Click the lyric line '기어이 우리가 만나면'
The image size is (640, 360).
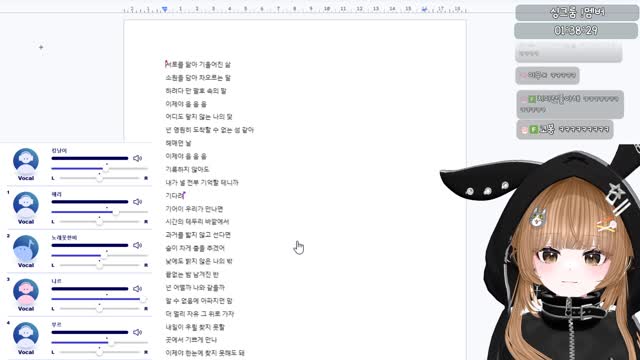click(194, 209)
